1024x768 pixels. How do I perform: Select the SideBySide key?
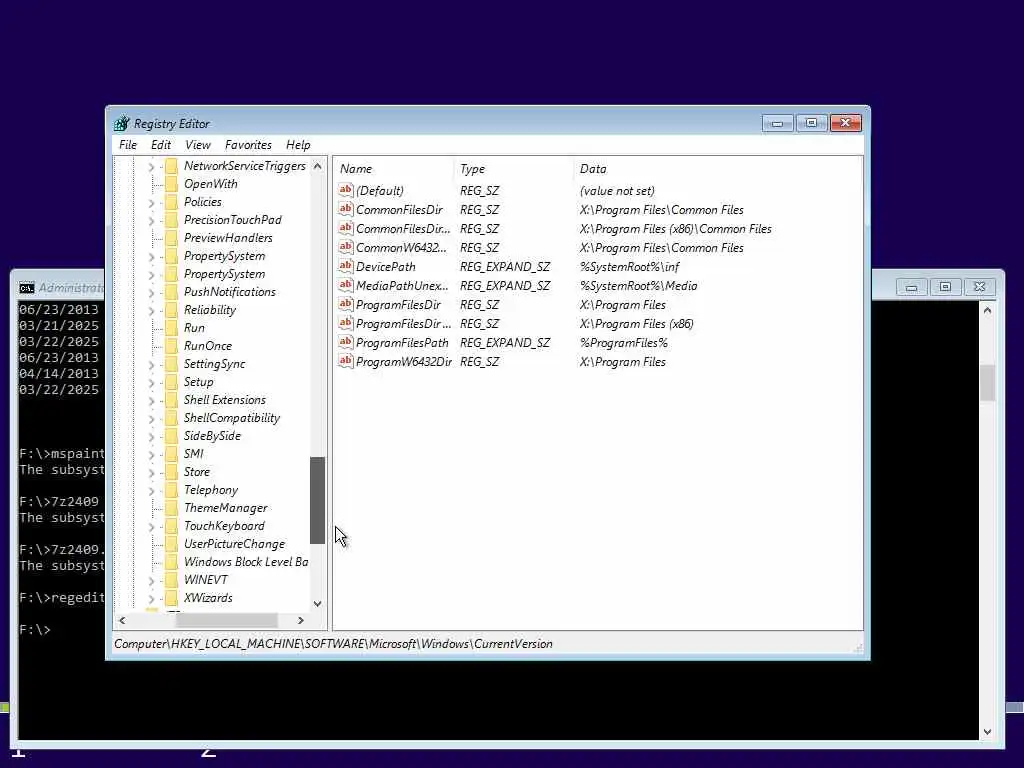click(212, 436)
